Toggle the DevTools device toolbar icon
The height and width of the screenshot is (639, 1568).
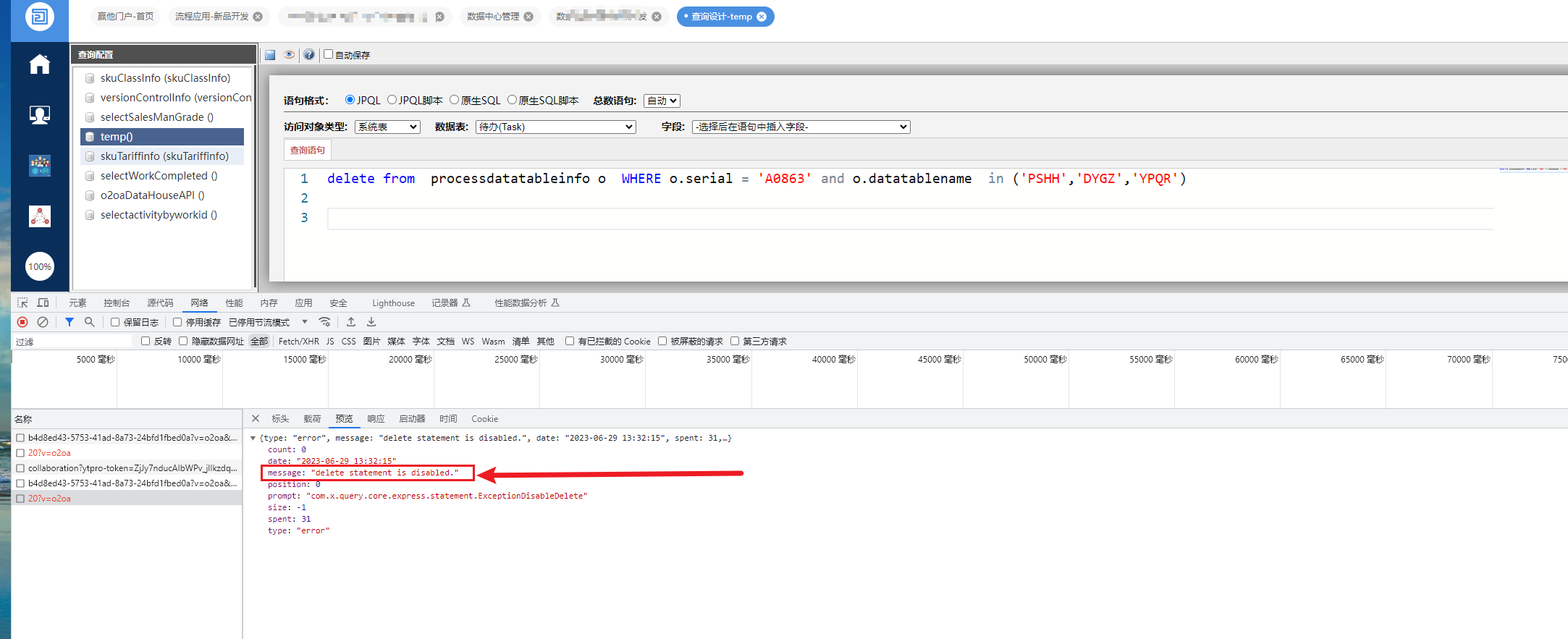[x=43, y=302]
